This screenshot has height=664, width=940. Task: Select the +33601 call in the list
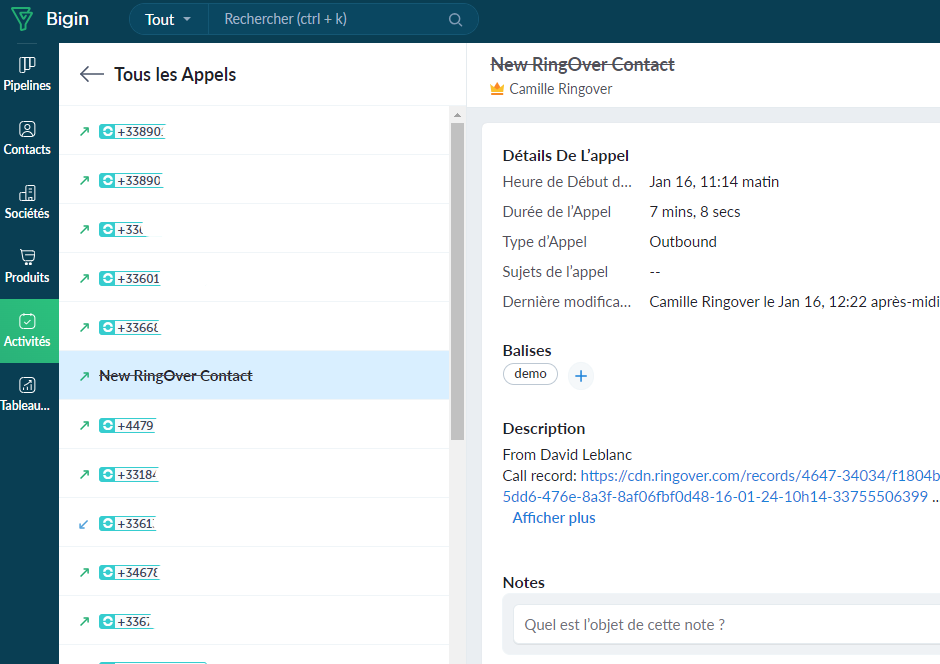coord(254,278)
